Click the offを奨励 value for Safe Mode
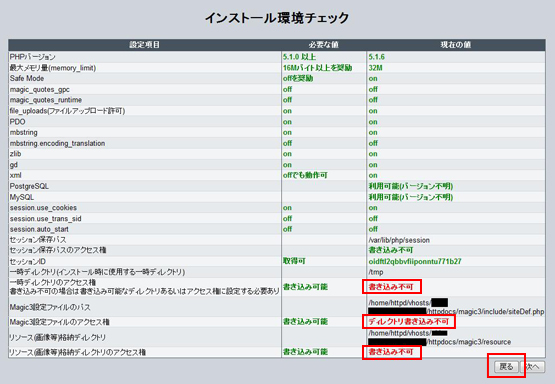Viewport: 555px width, 384px height. (298, 79)
